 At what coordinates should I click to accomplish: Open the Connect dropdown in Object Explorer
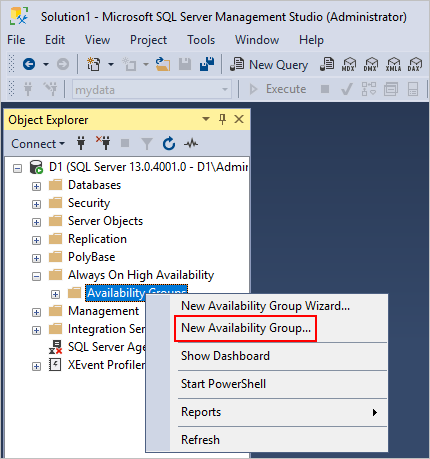38,144
